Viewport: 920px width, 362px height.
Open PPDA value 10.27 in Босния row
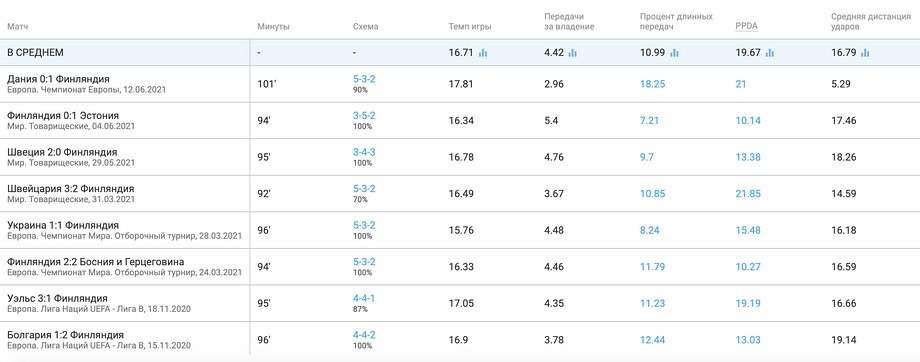click(748, 267)
